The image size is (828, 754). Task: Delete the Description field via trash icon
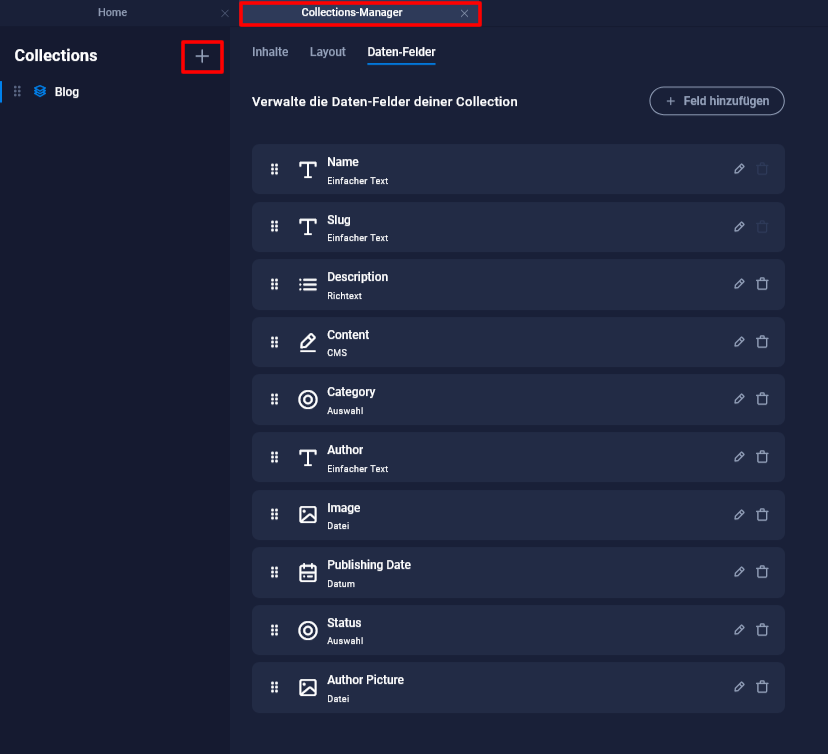point(762,284)
